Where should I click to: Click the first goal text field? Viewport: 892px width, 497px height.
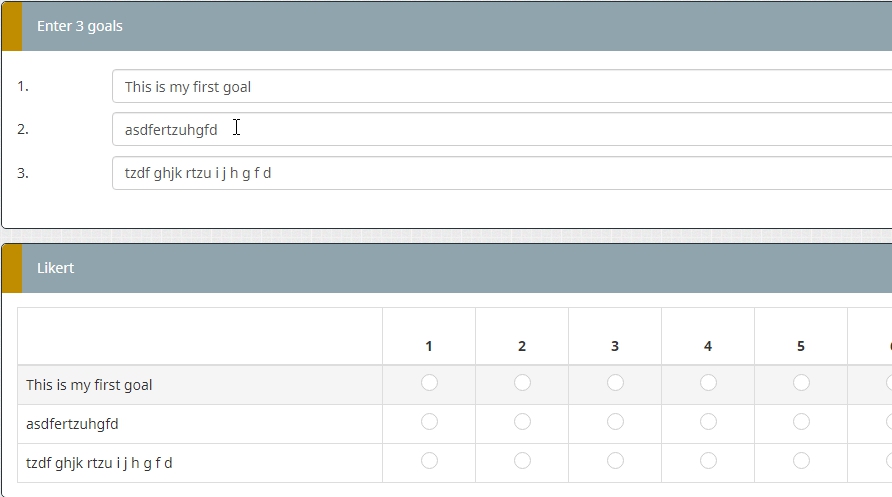(500, 87)
